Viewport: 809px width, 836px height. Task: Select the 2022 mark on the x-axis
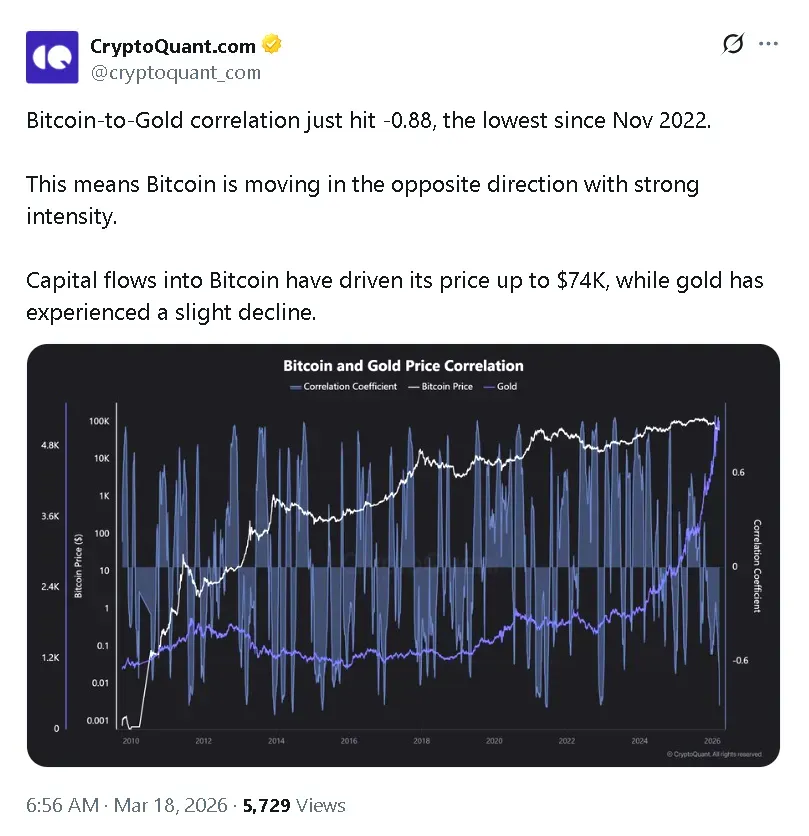tap(566, 741)
